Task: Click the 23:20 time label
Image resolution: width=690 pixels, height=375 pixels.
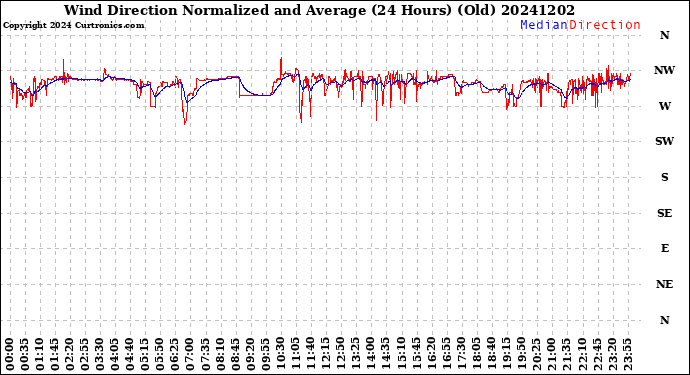Action: click(612, 355)
